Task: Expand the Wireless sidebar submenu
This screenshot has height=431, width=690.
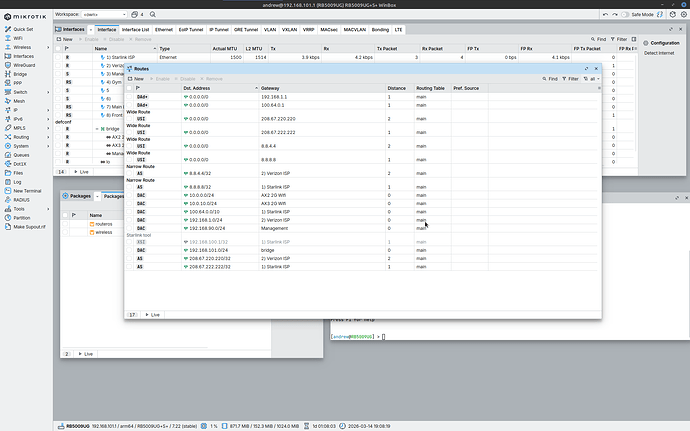Action: [48, 47]
